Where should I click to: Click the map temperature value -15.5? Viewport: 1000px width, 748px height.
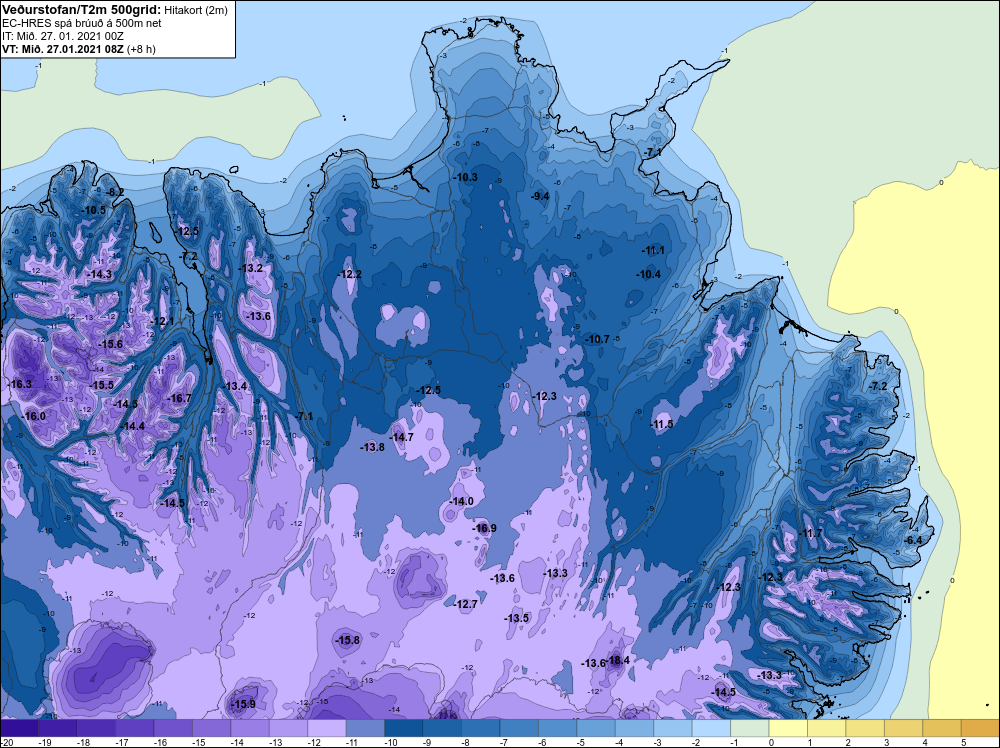tap(101, 385)
